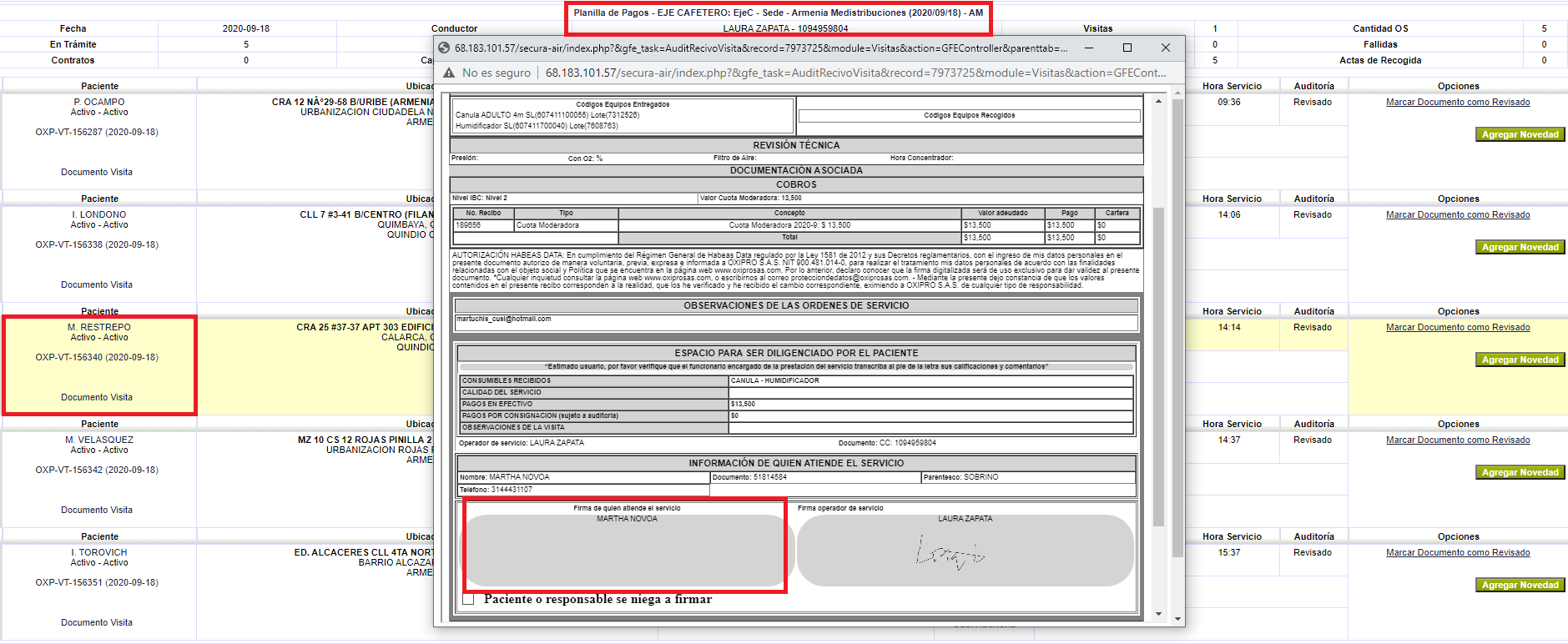The image size is (1568, 644).
Task: Mark M. VELASQUEZ document as Revisado
Action: (x=1458, y=440)
